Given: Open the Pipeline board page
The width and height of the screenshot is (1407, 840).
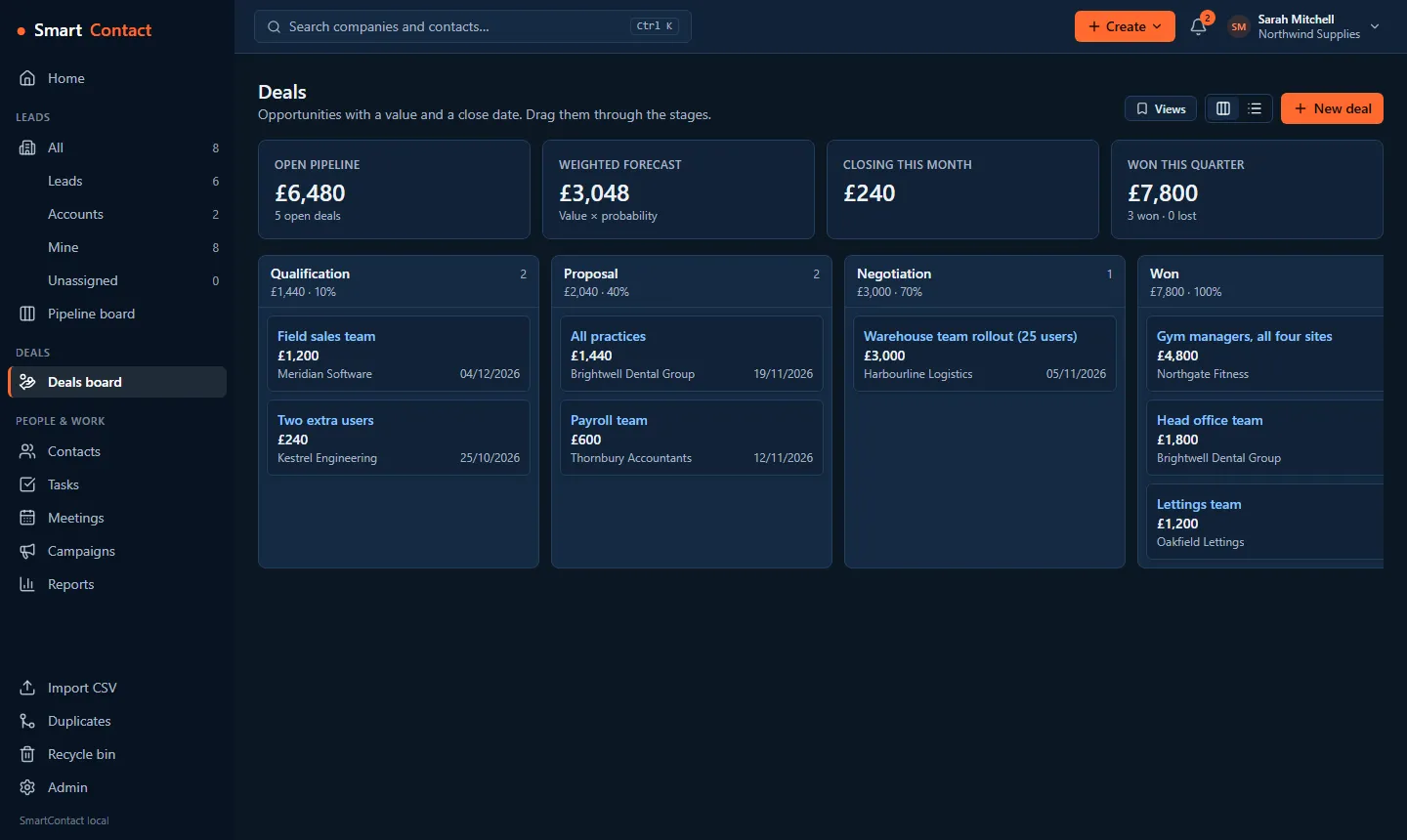Looking at the screenshot, I should (x=117, y=314).
